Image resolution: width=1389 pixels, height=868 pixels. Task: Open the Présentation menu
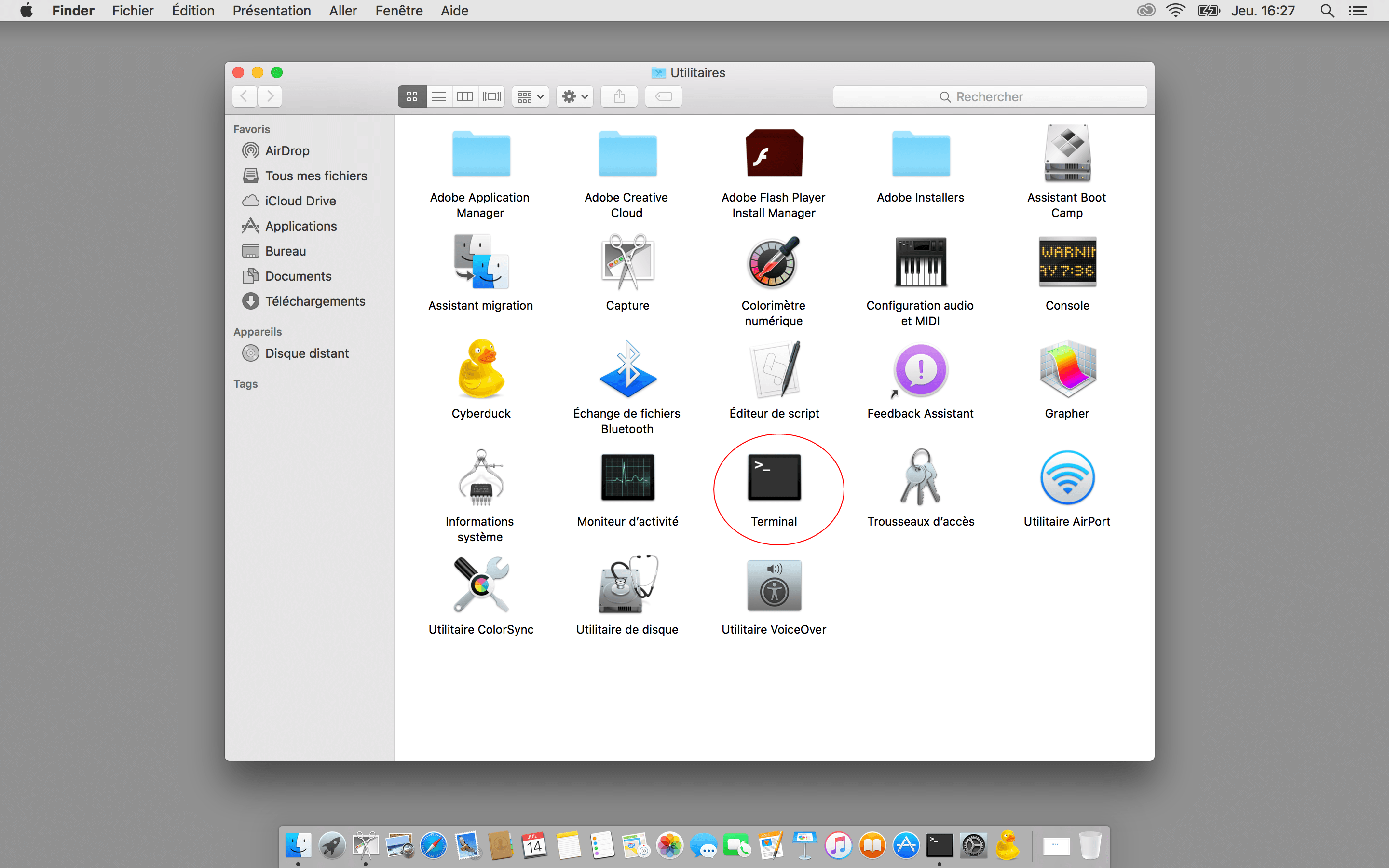(x=272, y=10)
